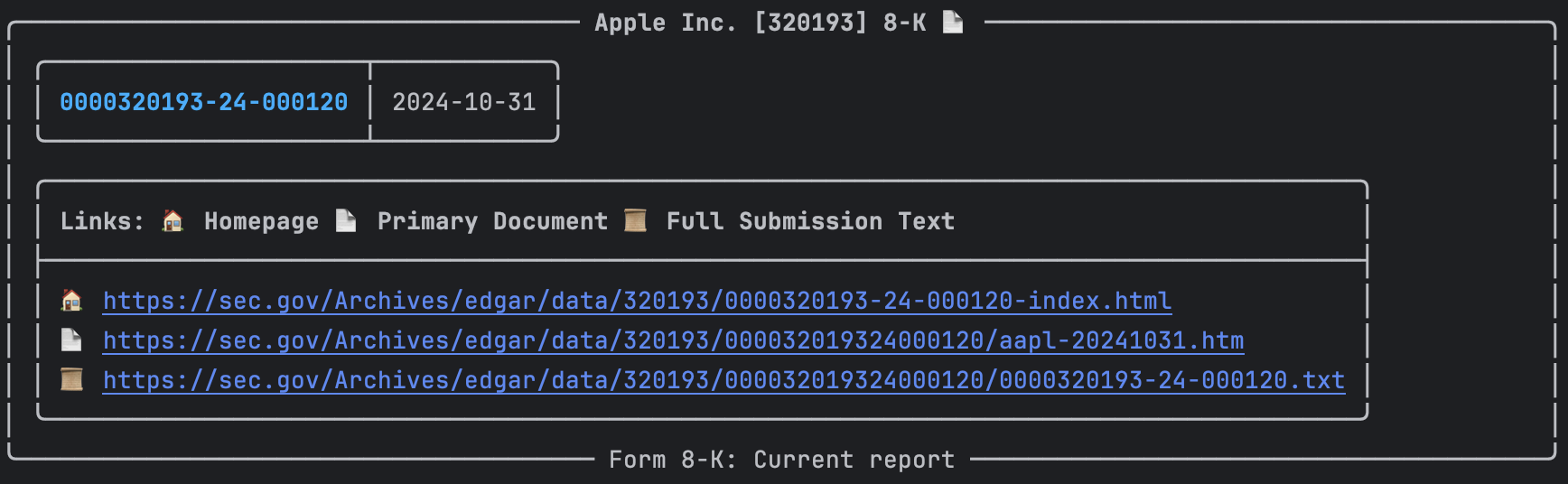Open the 0000320193-24-000120-index.html filing homepage link
The image size is (1568, 484).
(637, 301)
